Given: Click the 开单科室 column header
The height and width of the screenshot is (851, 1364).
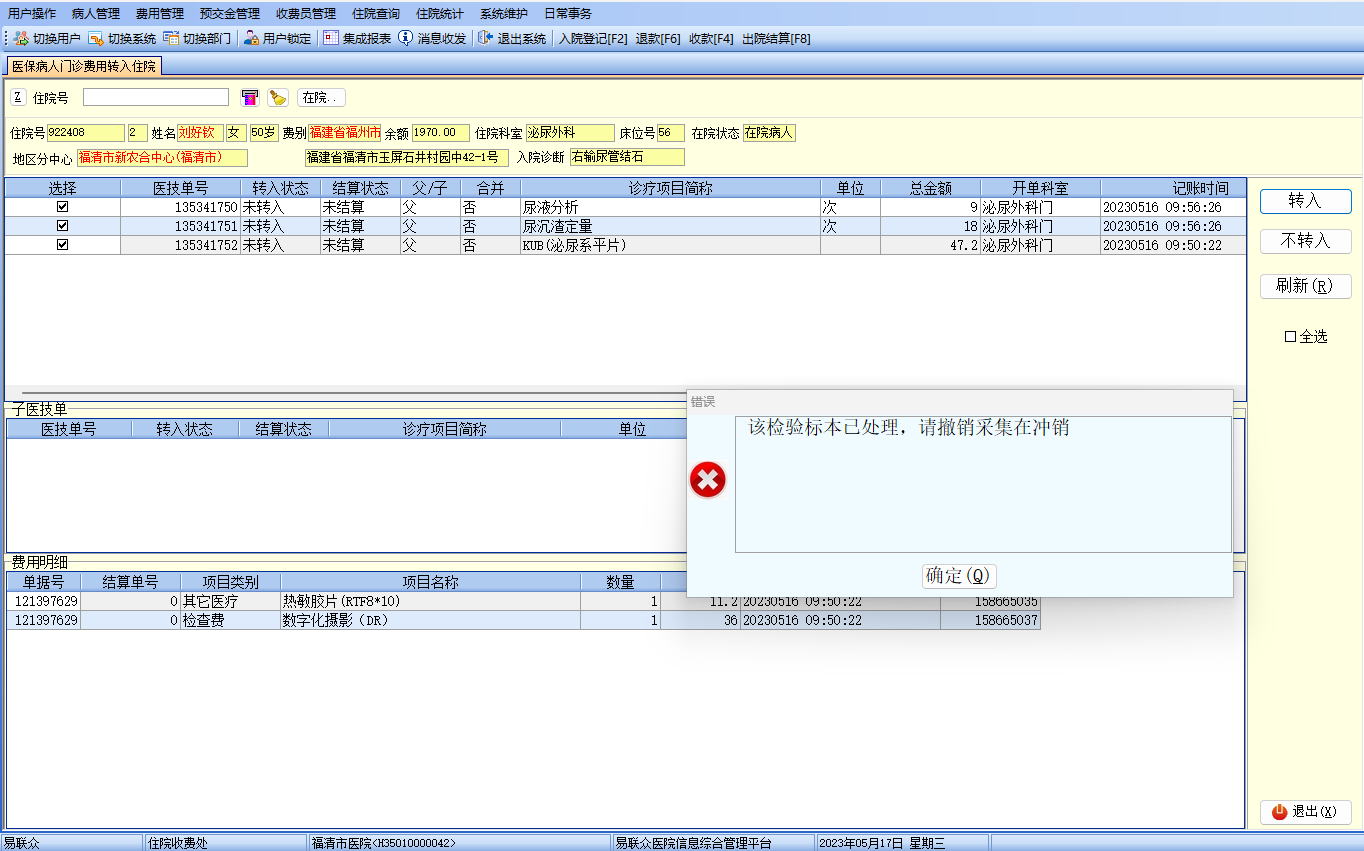Looking at the screenshot, I should [x=1041, y=188].
